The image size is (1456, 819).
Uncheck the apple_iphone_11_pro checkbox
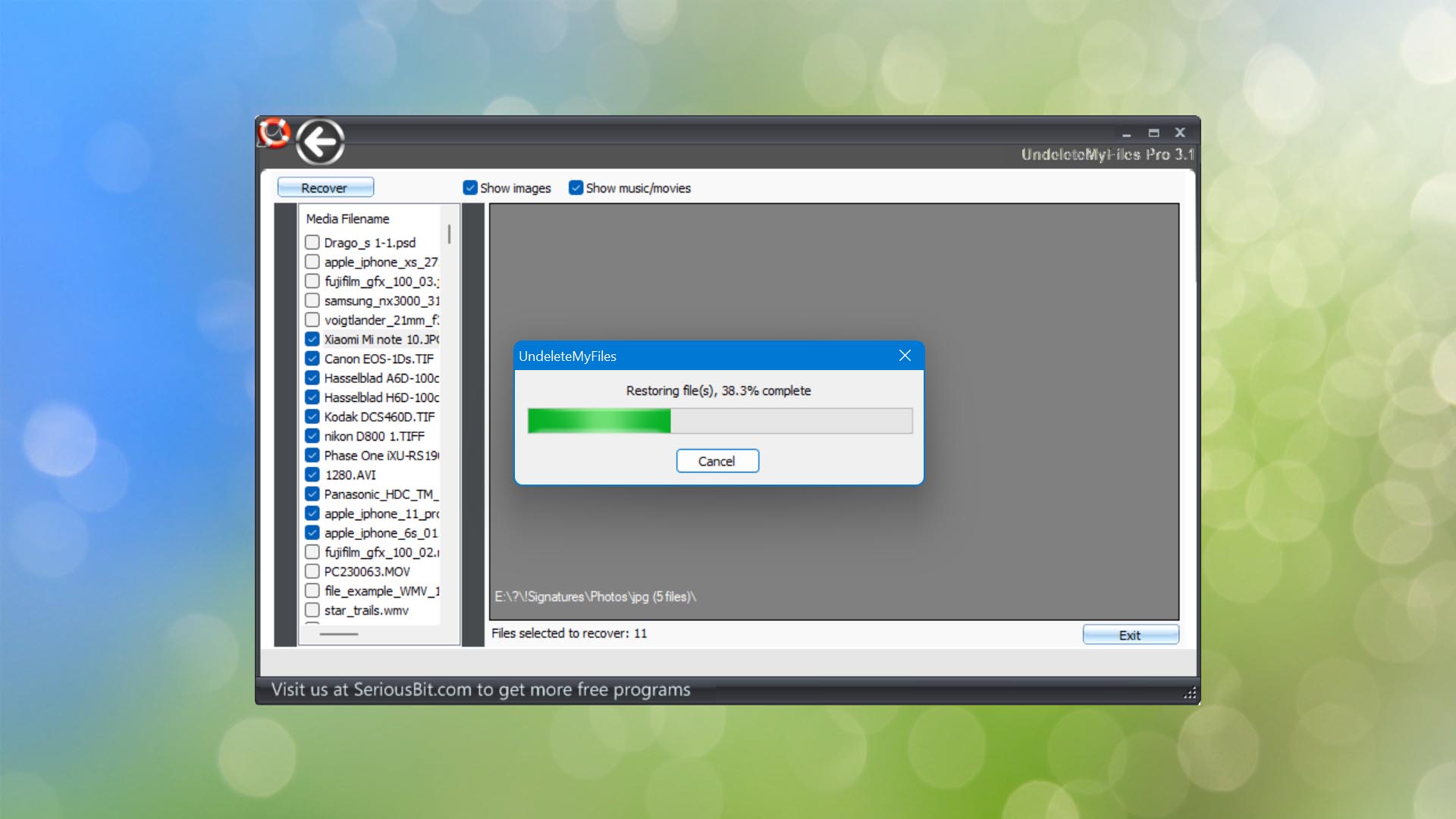pyautogui.click(x=312, y=513)
